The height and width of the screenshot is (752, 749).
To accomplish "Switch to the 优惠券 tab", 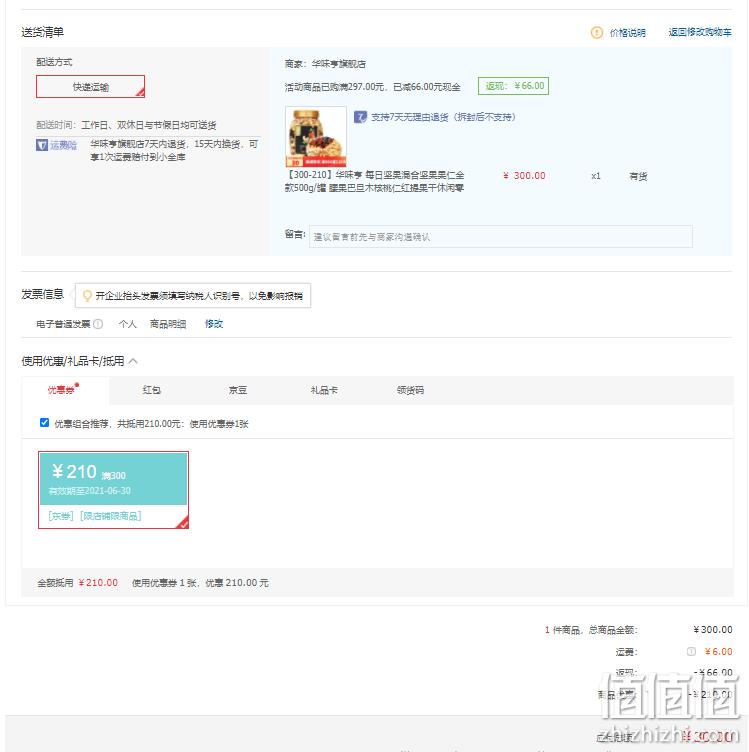I will [x=65, y=390].
